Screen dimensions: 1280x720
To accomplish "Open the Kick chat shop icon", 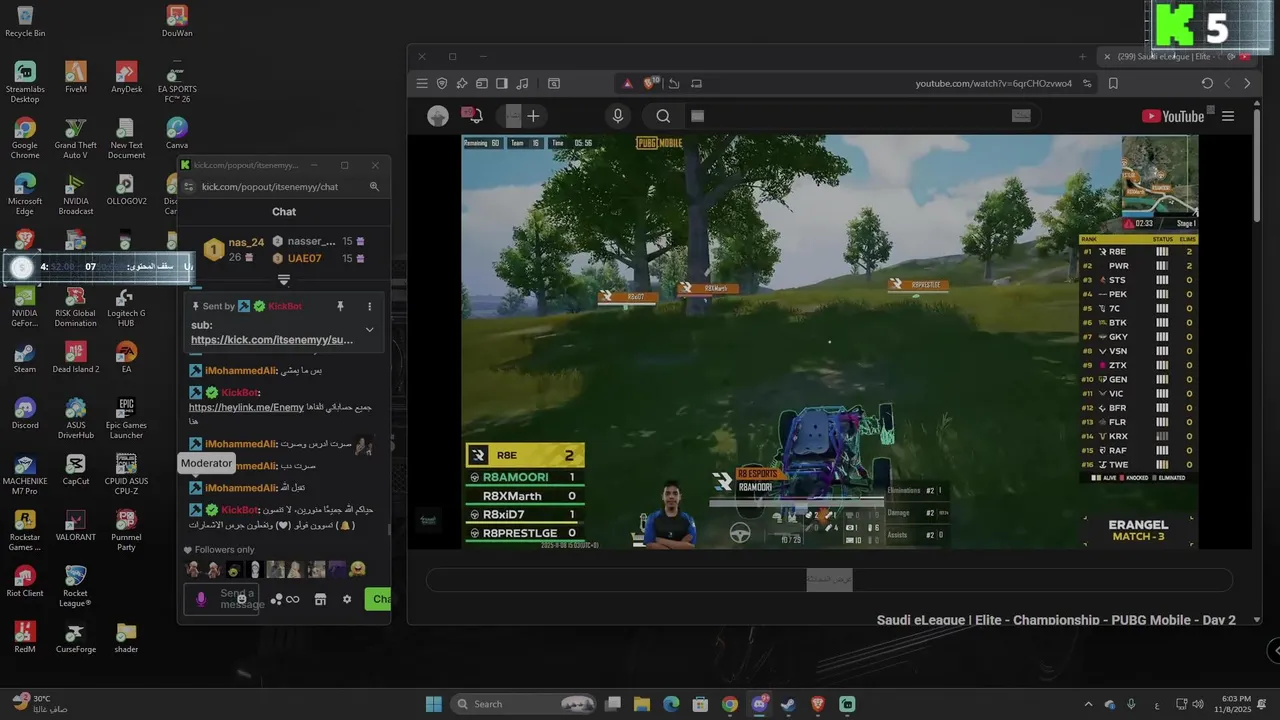I will point(320,599).
